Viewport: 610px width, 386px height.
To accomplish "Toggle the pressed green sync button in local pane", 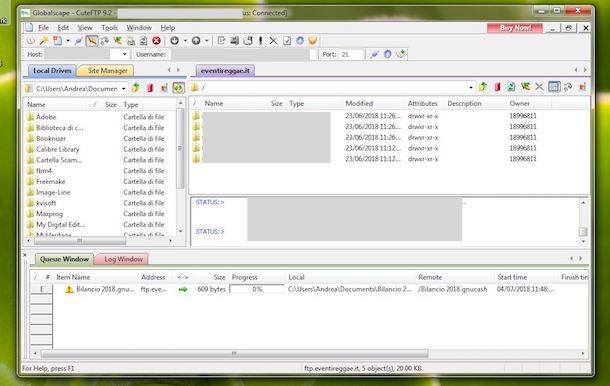I will click(x=179, y=88).
